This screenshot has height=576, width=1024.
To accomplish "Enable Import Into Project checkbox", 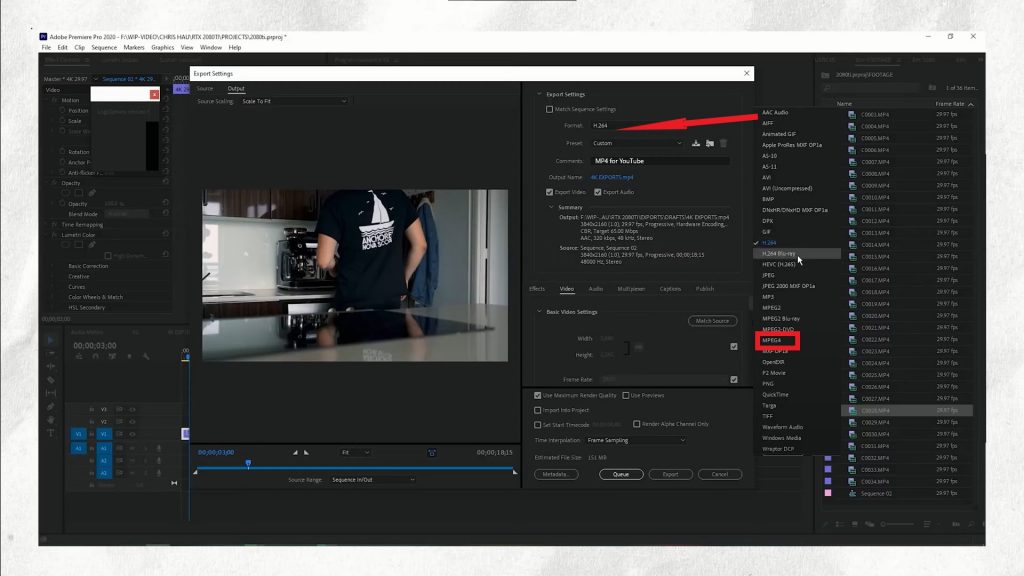I will [537, 410].
